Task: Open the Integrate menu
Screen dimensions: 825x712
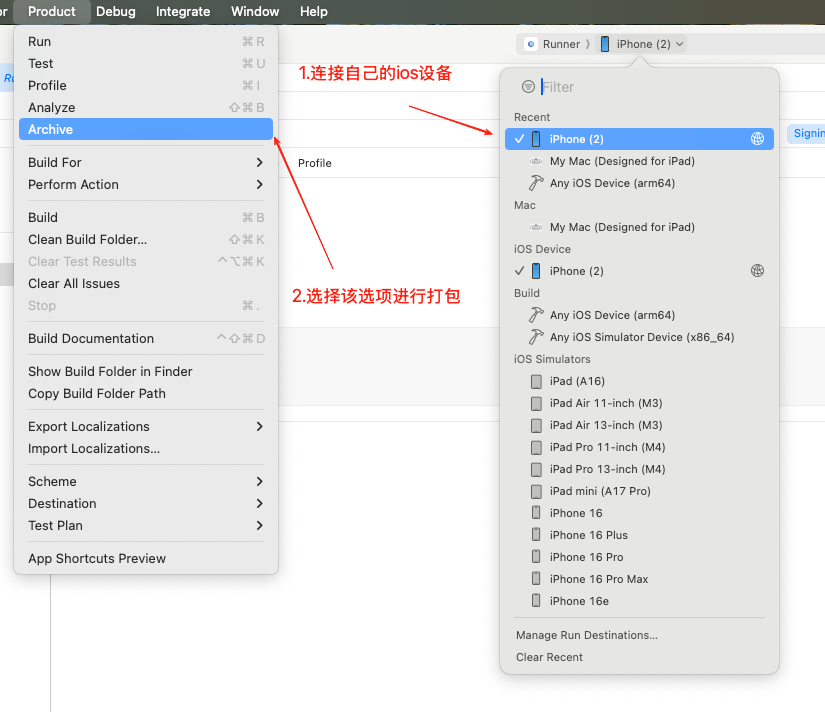Action: click(x=183, y=11)
